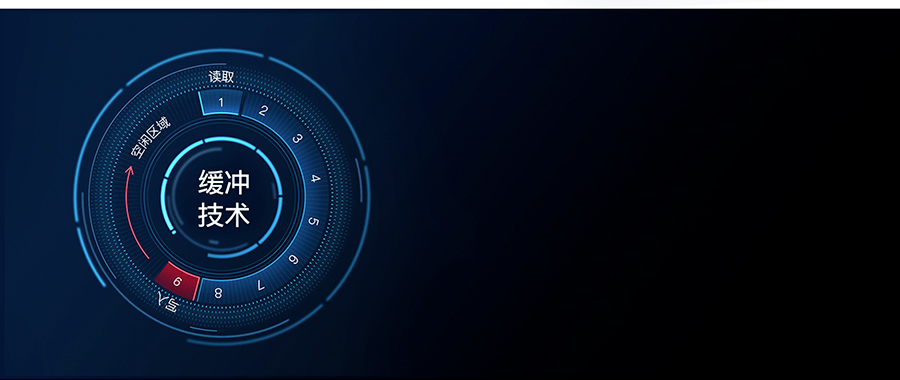Click the upside-down segment number 6
Viewport: 900px width, 380px height.
(293, 260)
